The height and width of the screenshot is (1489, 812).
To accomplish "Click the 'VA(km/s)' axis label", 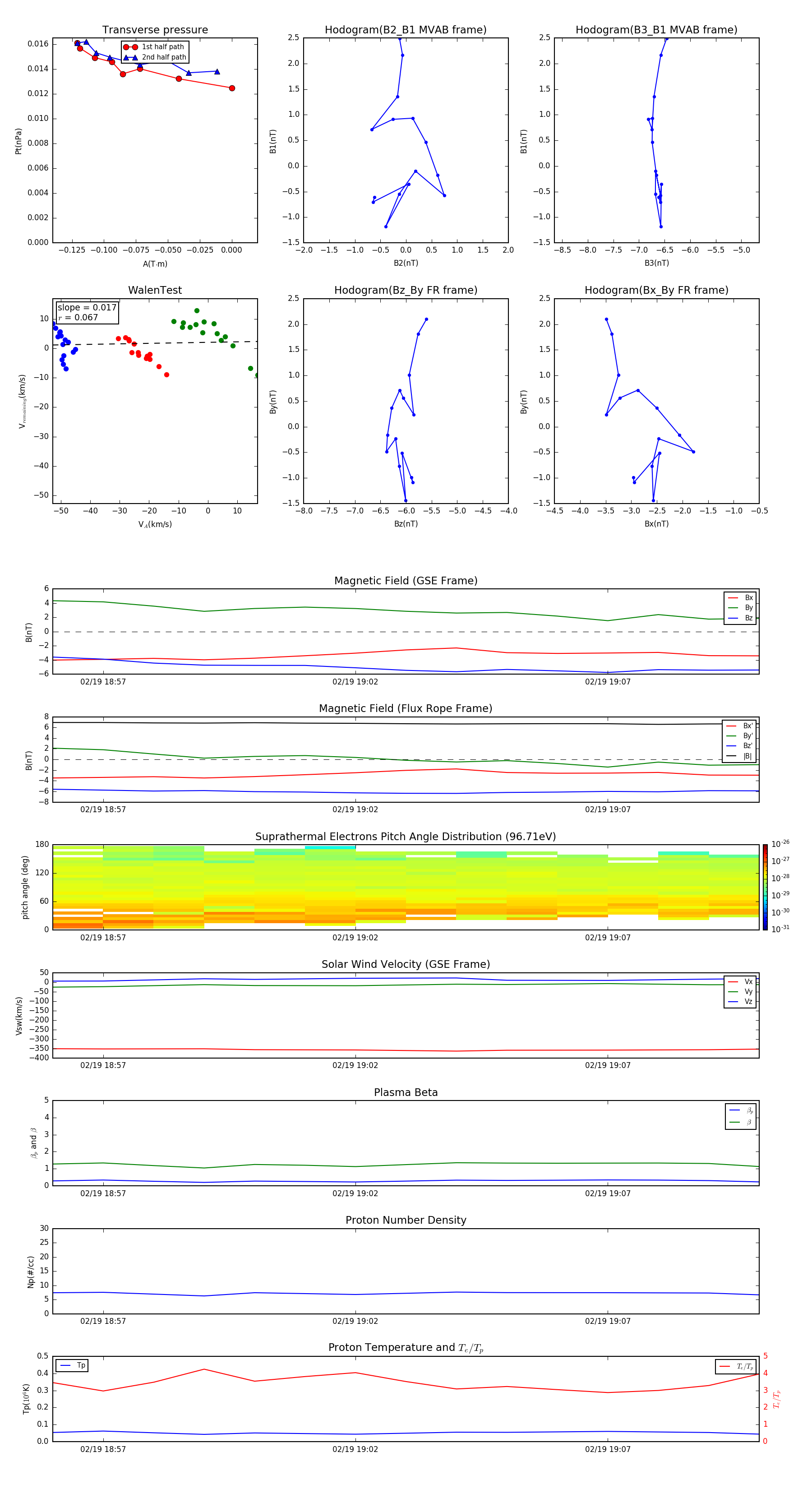I will pyautogui.click(x=155, y=524).
